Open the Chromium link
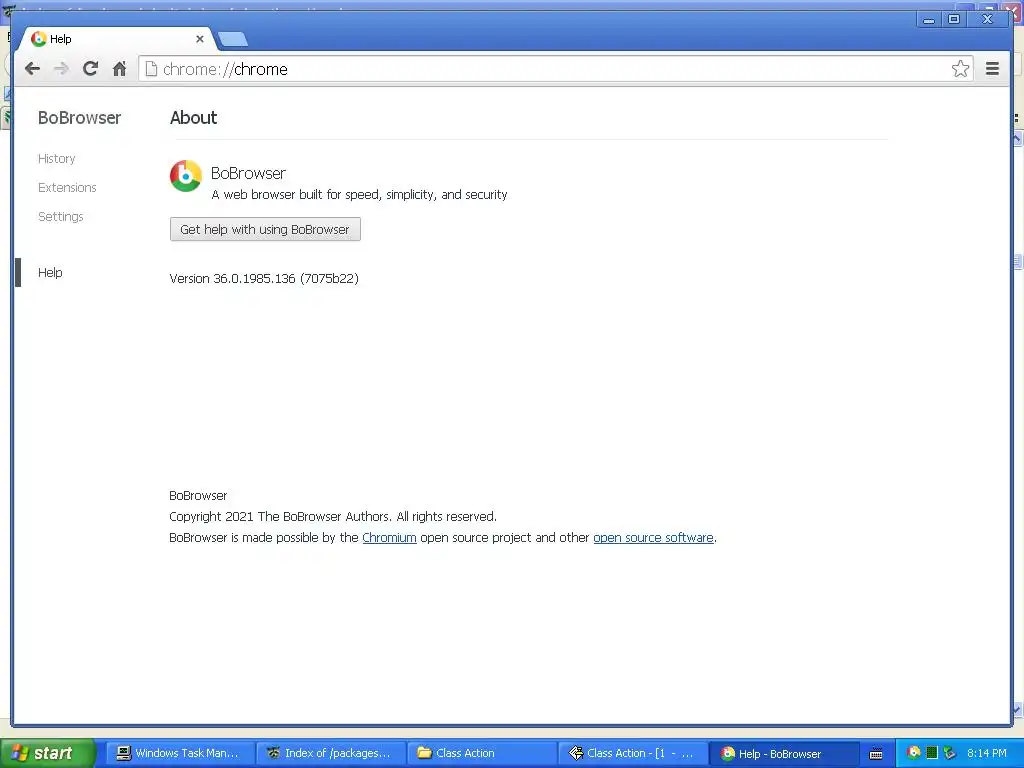The height and width of the screenshot is (768, 1024). [389, 537]
